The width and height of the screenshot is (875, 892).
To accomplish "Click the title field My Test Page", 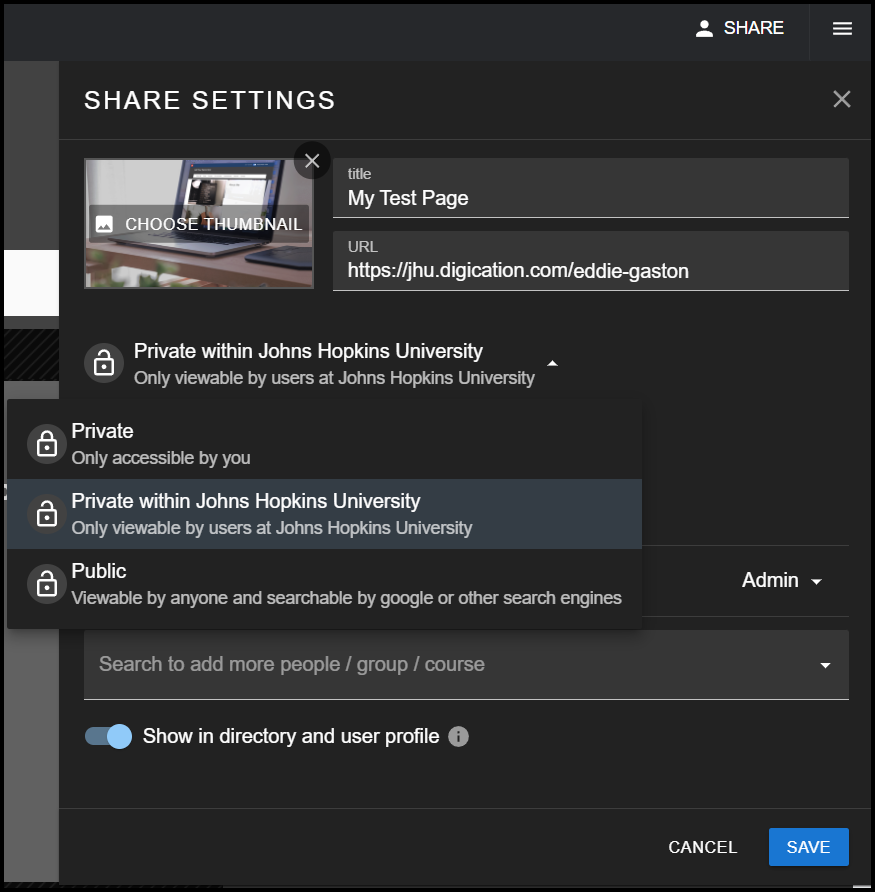I will pos(591,188).
